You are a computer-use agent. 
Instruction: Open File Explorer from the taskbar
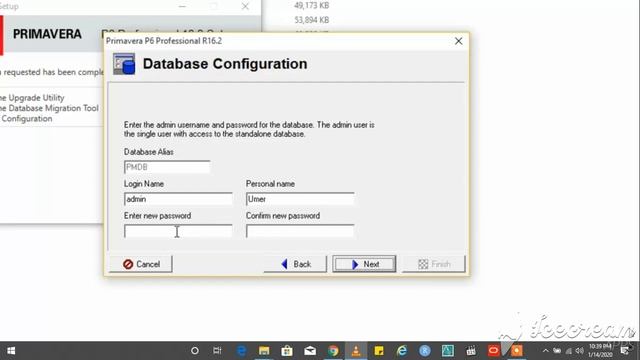coord(264,351)
